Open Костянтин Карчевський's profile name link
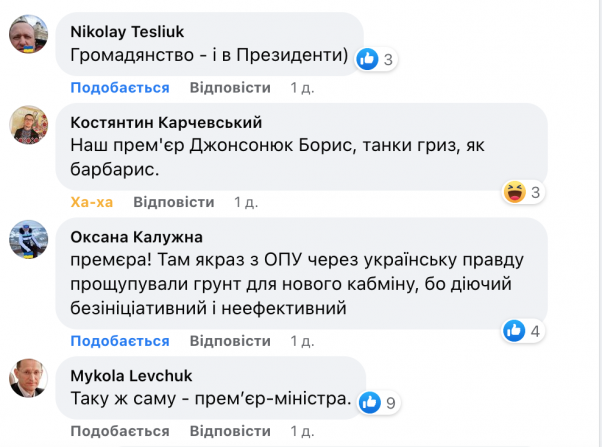602x447 pixels. tap(167, 122)
